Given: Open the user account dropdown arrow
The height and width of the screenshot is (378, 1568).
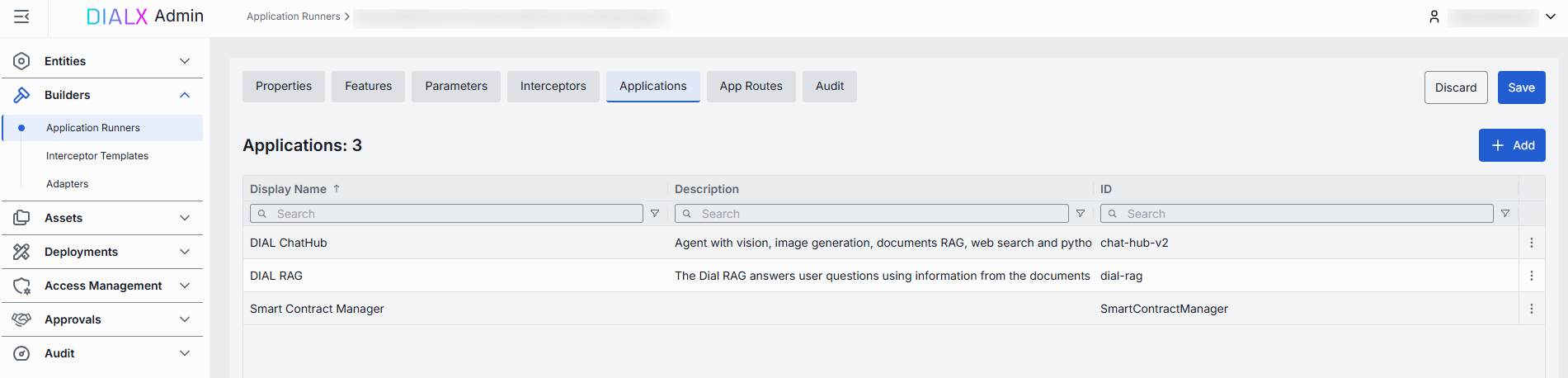Looking at the screenshot, I should 1551,17.
